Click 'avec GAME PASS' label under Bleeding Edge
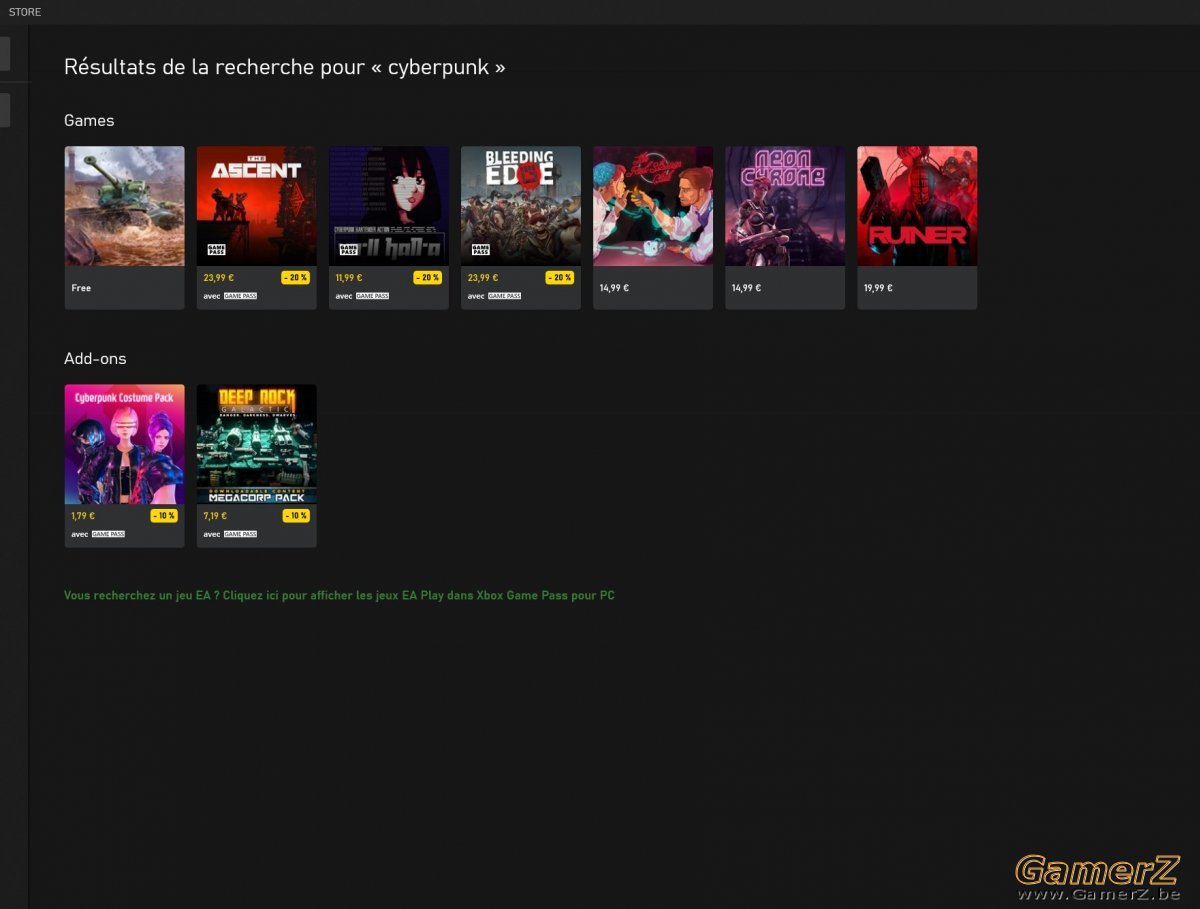The image size is (1200, 909). pos(494,296)
